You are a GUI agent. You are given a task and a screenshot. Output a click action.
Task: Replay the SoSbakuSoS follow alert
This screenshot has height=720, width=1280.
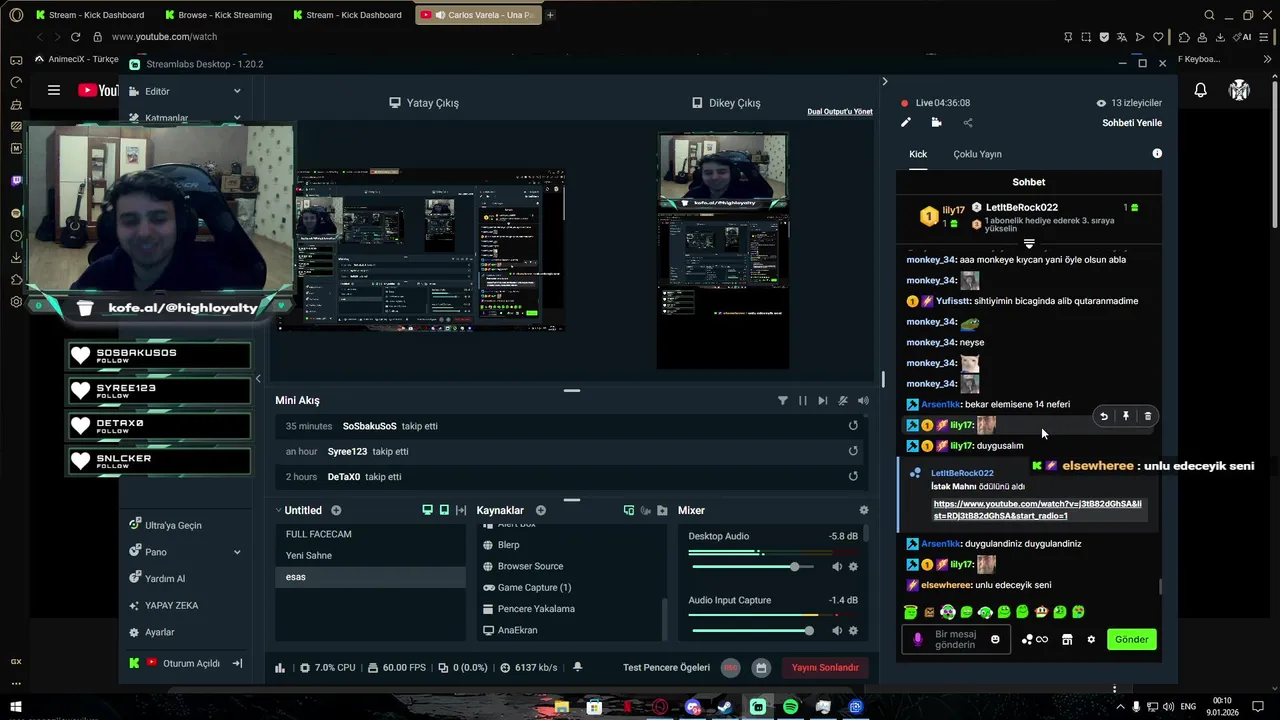click(853, 426)
